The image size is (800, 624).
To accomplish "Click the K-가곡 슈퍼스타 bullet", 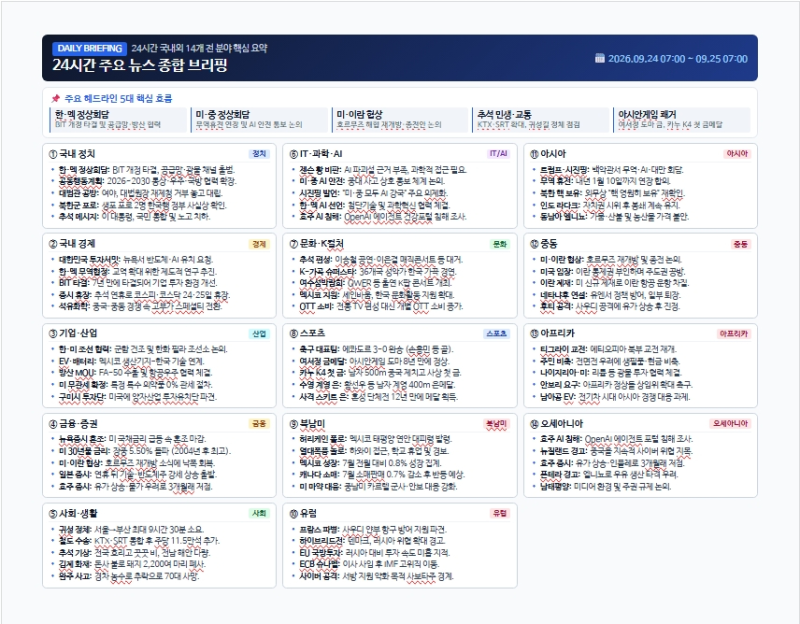I will point(378,271).
